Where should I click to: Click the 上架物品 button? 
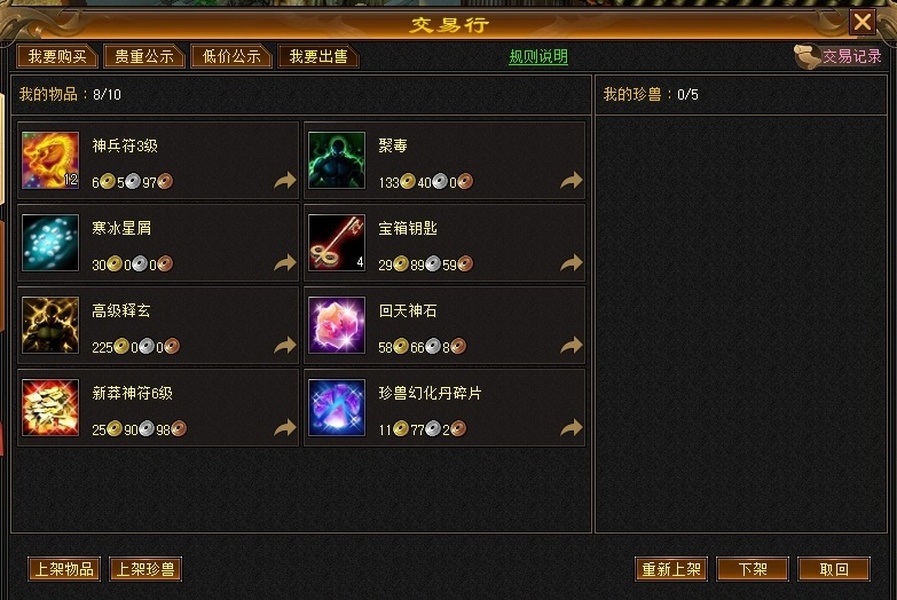pyautogui.click(x=64, y=569)
